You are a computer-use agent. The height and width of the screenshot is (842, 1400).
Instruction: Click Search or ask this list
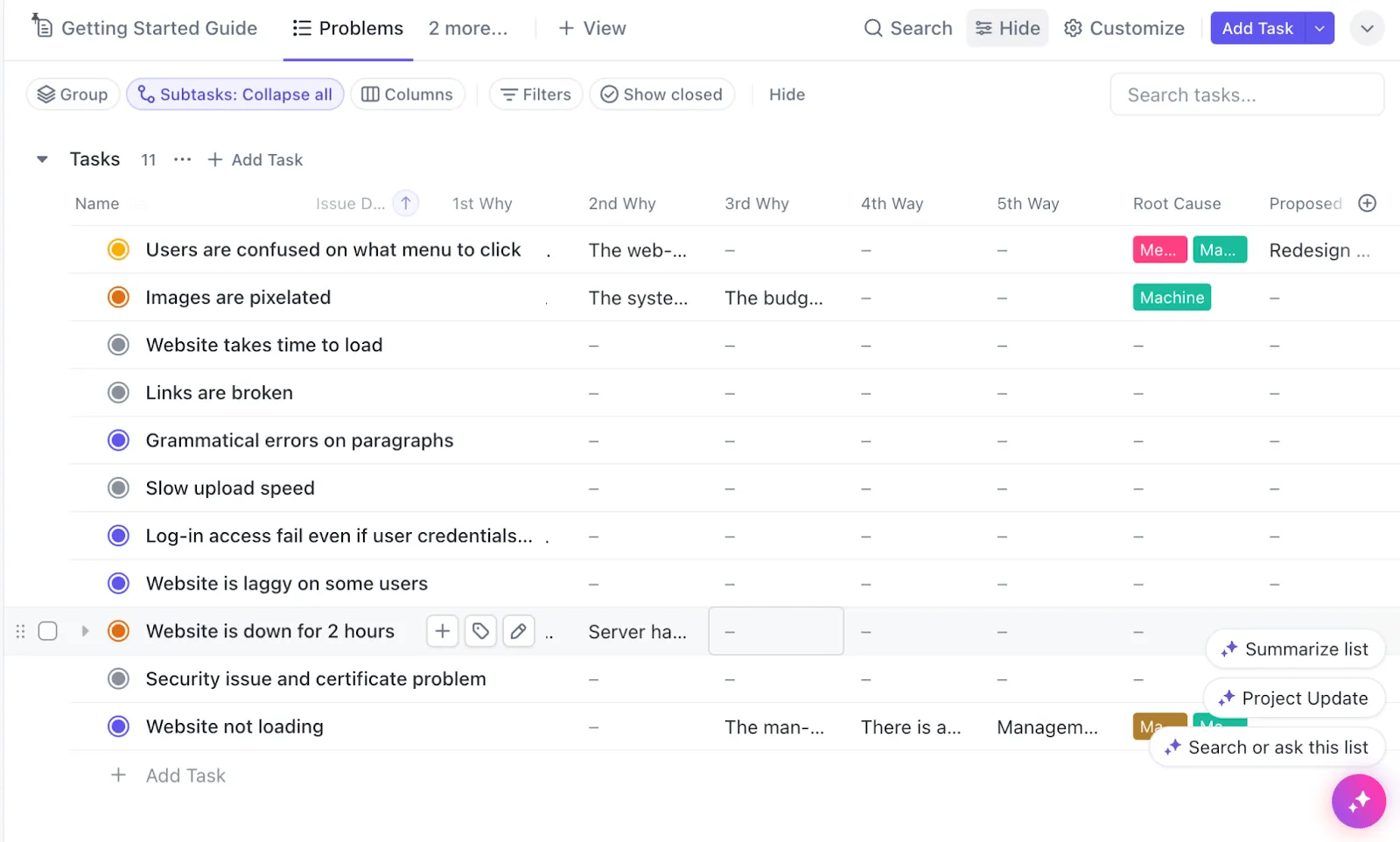point(1267,747)
